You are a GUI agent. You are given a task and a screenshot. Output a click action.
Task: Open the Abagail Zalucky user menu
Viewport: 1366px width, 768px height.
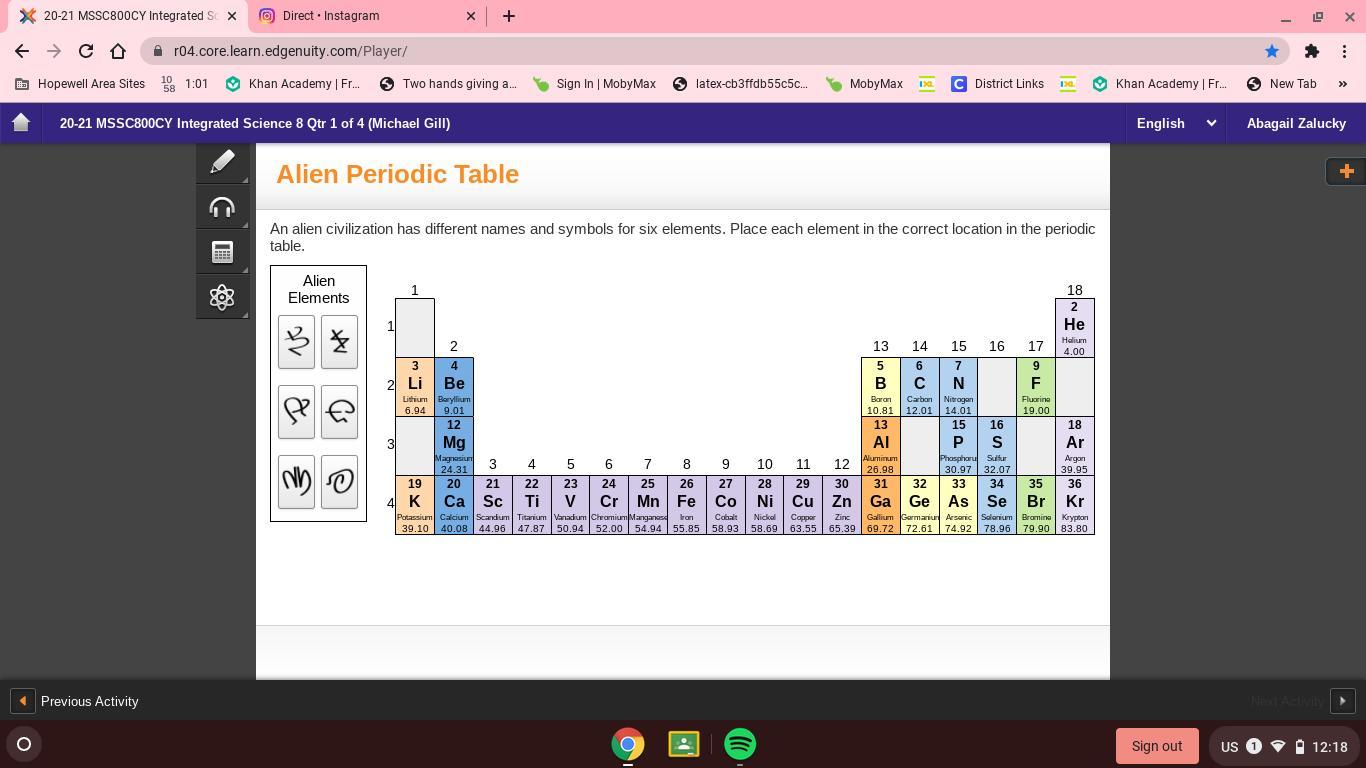[x=1295, y=123]
